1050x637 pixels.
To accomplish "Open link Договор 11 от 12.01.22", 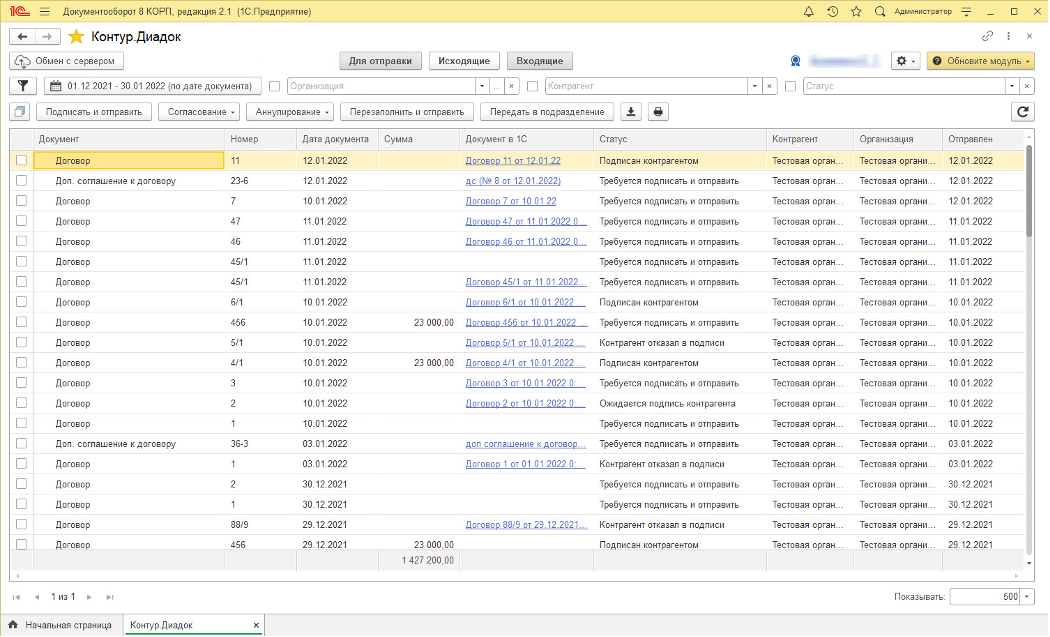I will [513, 161].
